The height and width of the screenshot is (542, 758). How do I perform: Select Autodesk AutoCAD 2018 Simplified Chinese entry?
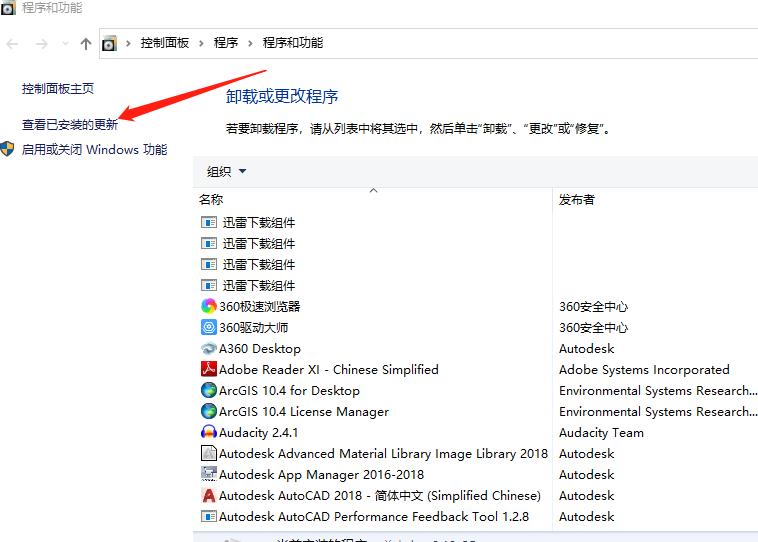pyautogui.click(x=379, y=496)
